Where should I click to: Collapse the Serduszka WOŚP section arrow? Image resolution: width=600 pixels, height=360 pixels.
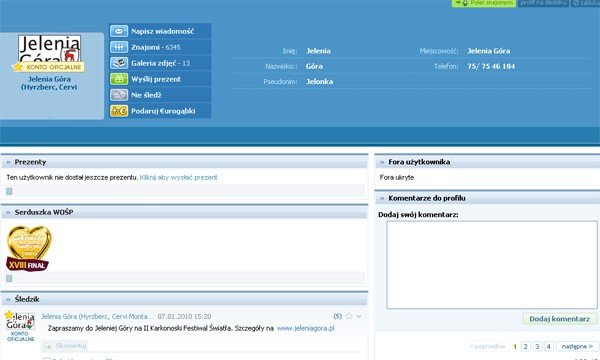click(8, 212)
